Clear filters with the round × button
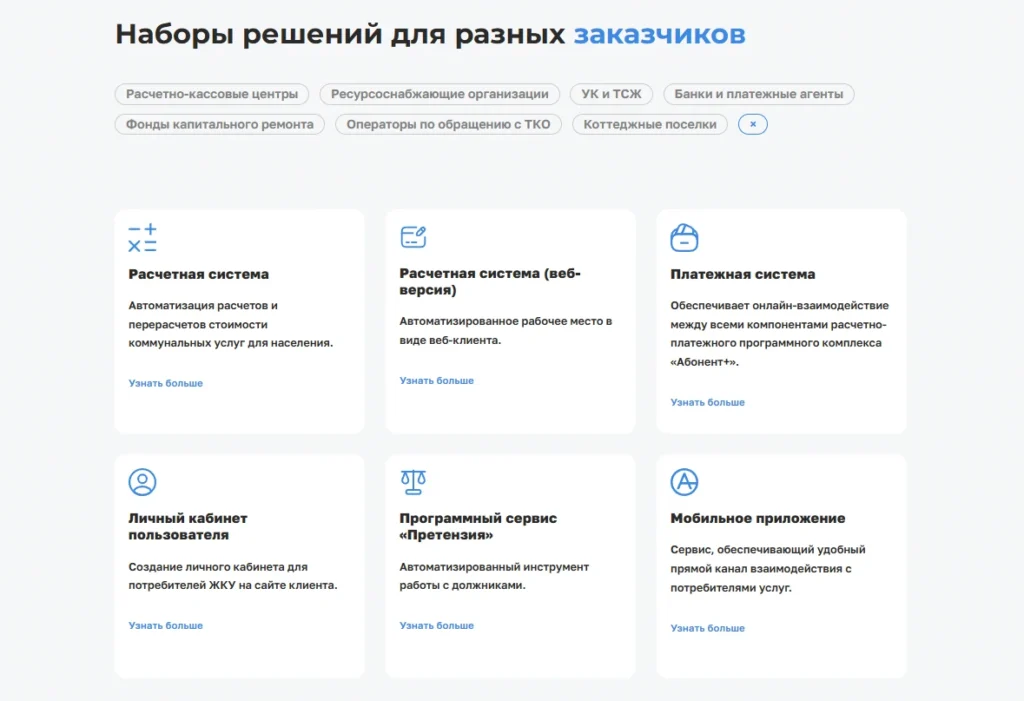Screen dimensions: 1024x701 coord(753,124)
